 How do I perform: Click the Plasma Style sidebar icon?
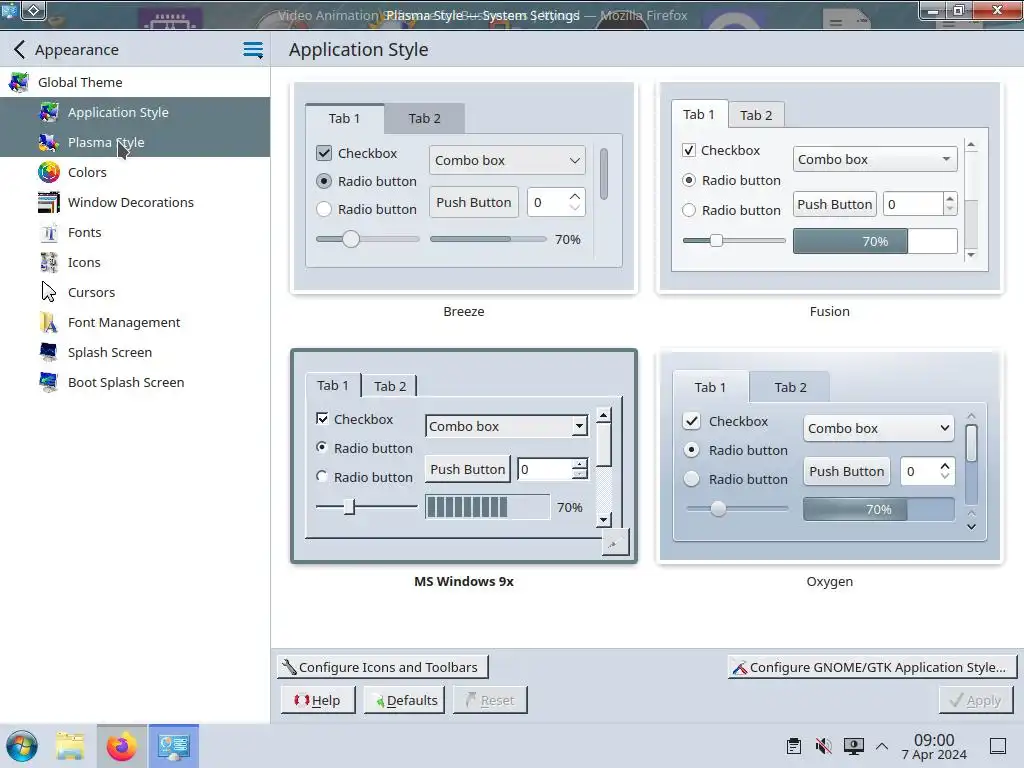click(x=48, y=142)
